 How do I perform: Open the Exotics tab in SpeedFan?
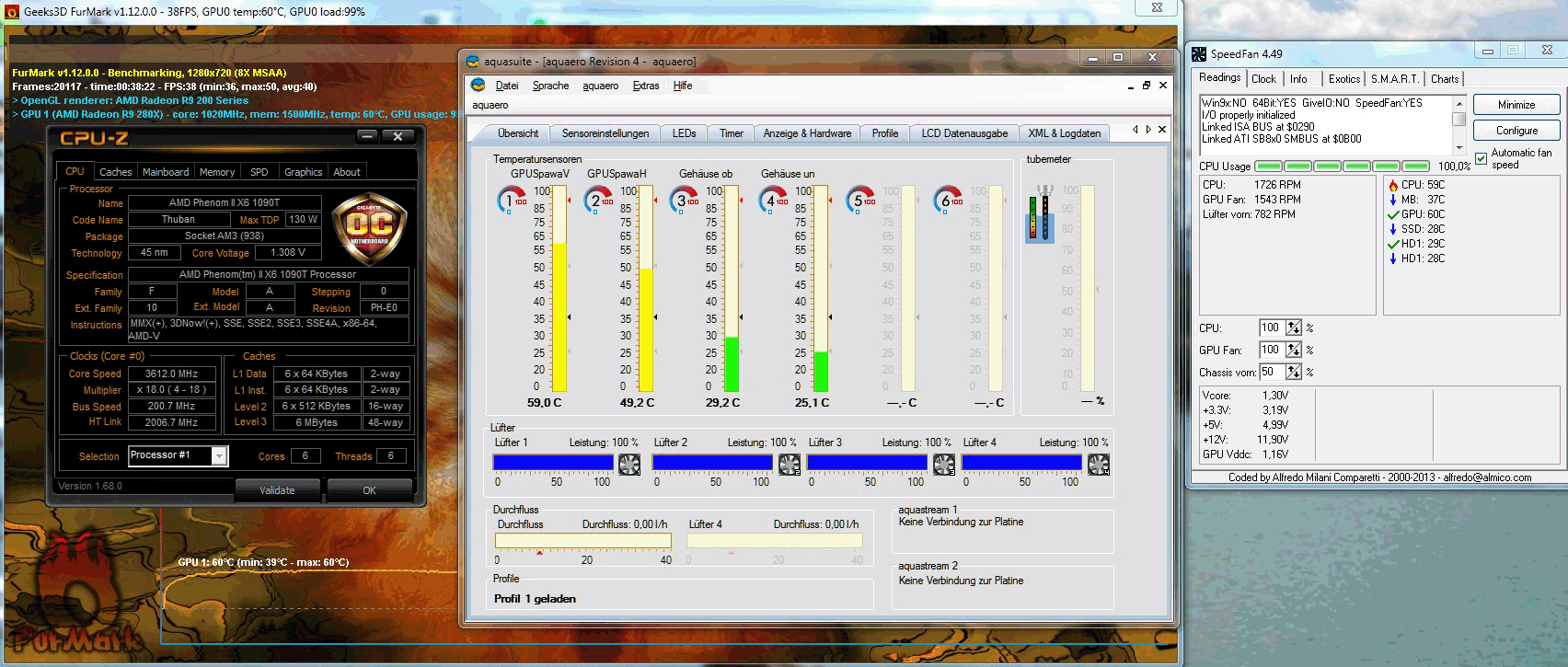click(x=1344, y=79)
